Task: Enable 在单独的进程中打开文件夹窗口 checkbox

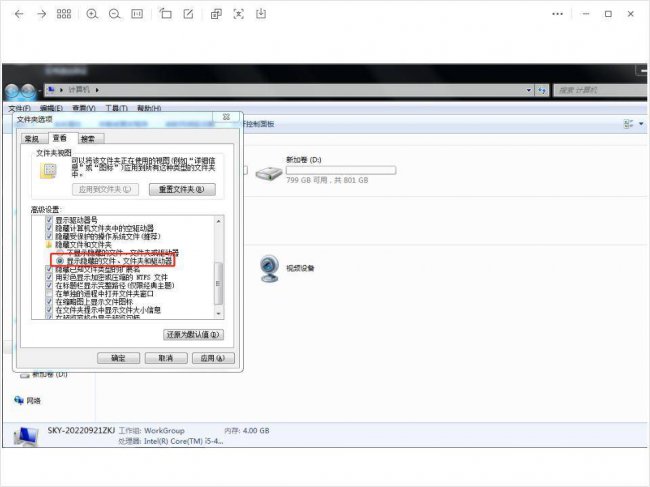Action: [49, 293]
